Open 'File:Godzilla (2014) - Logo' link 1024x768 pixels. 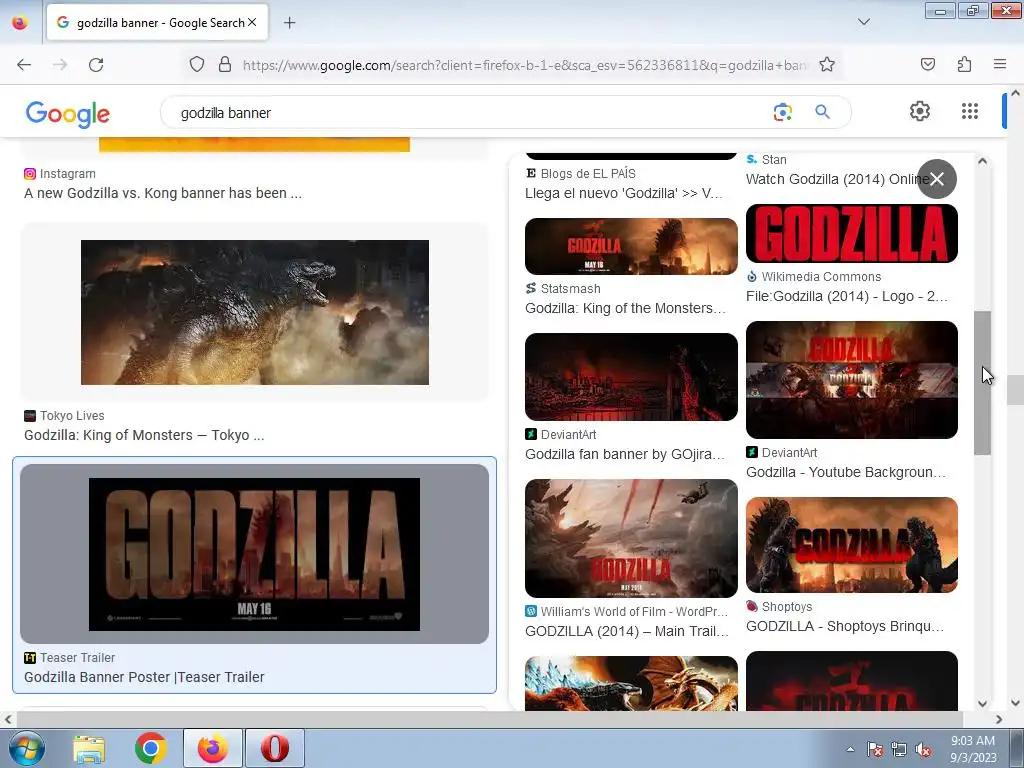[846, 296]
